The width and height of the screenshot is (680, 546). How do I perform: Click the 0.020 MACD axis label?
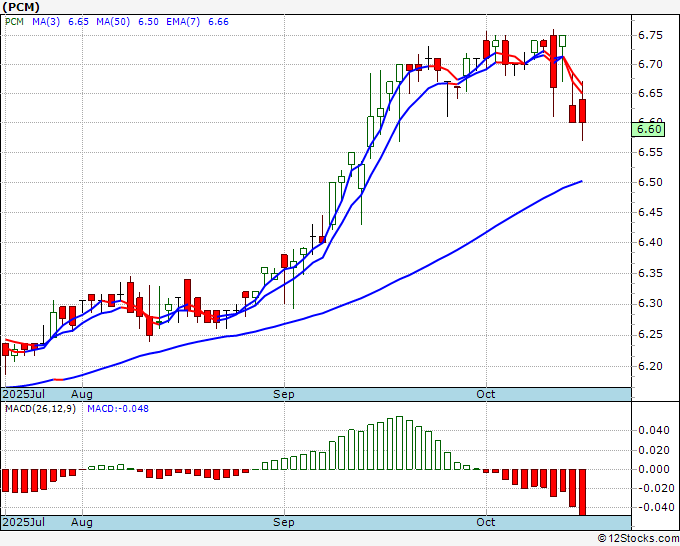654,450
